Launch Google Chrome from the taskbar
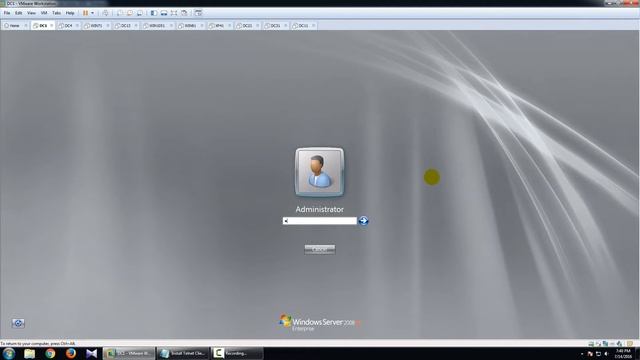This screenshot has height=360, width=640. [x=50, y=353]
